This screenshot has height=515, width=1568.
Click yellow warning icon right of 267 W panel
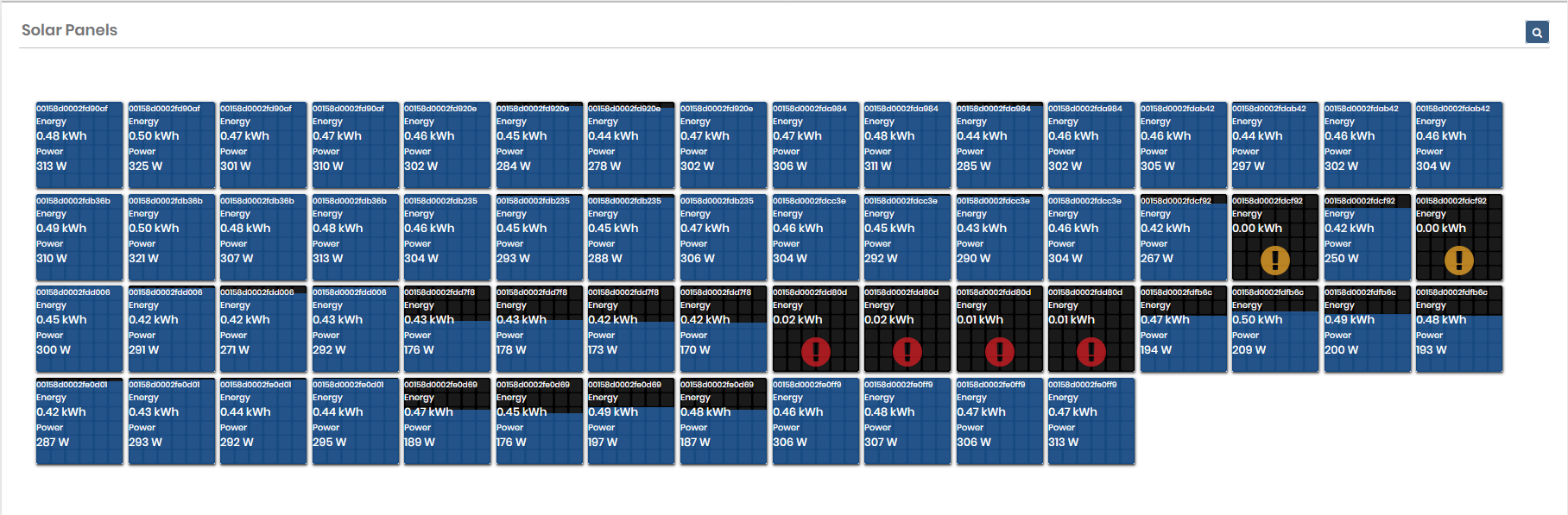click(x=1274, y=260)
